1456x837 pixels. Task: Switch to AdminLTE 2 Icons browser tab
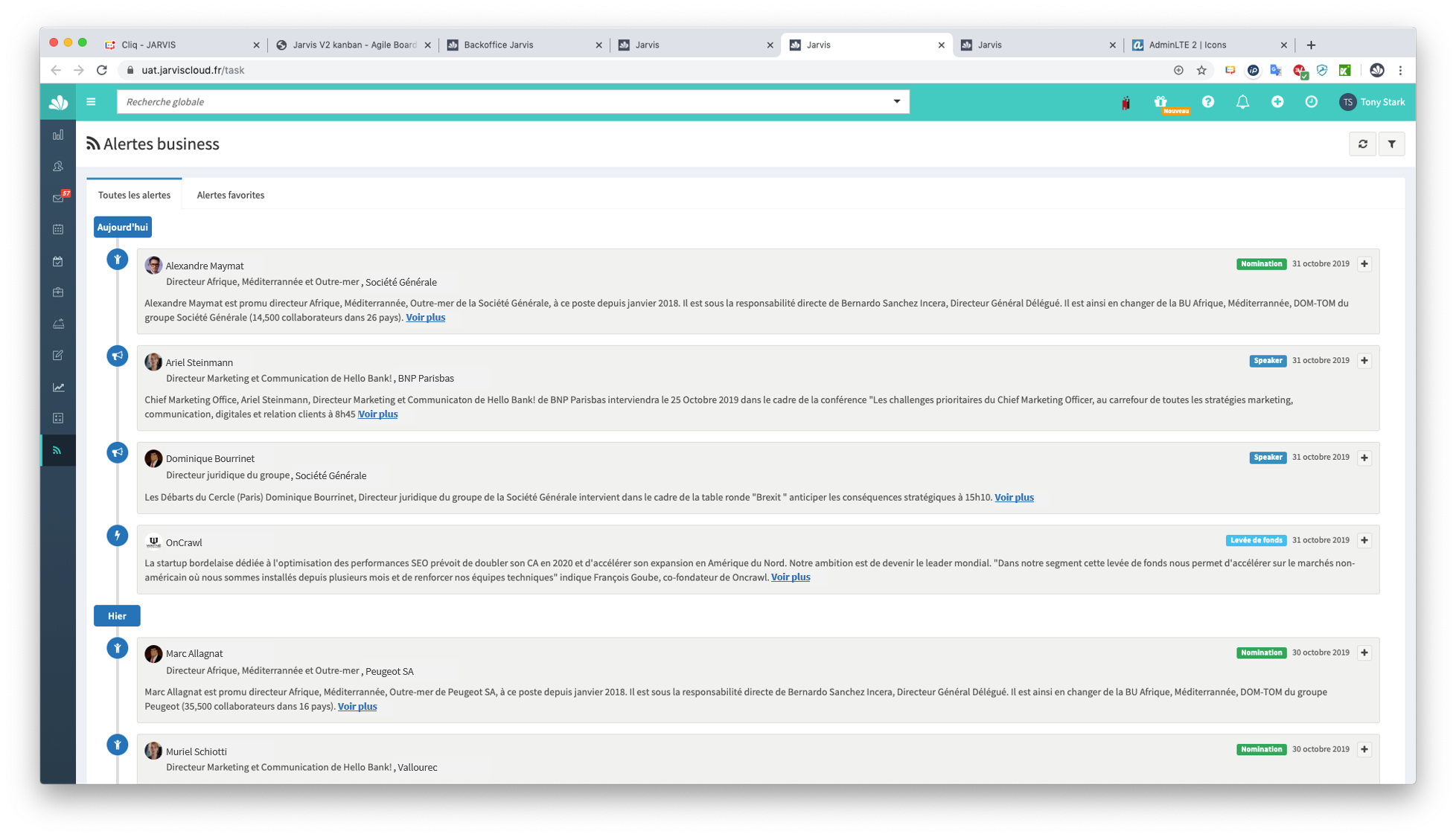tap(1210, 45)
